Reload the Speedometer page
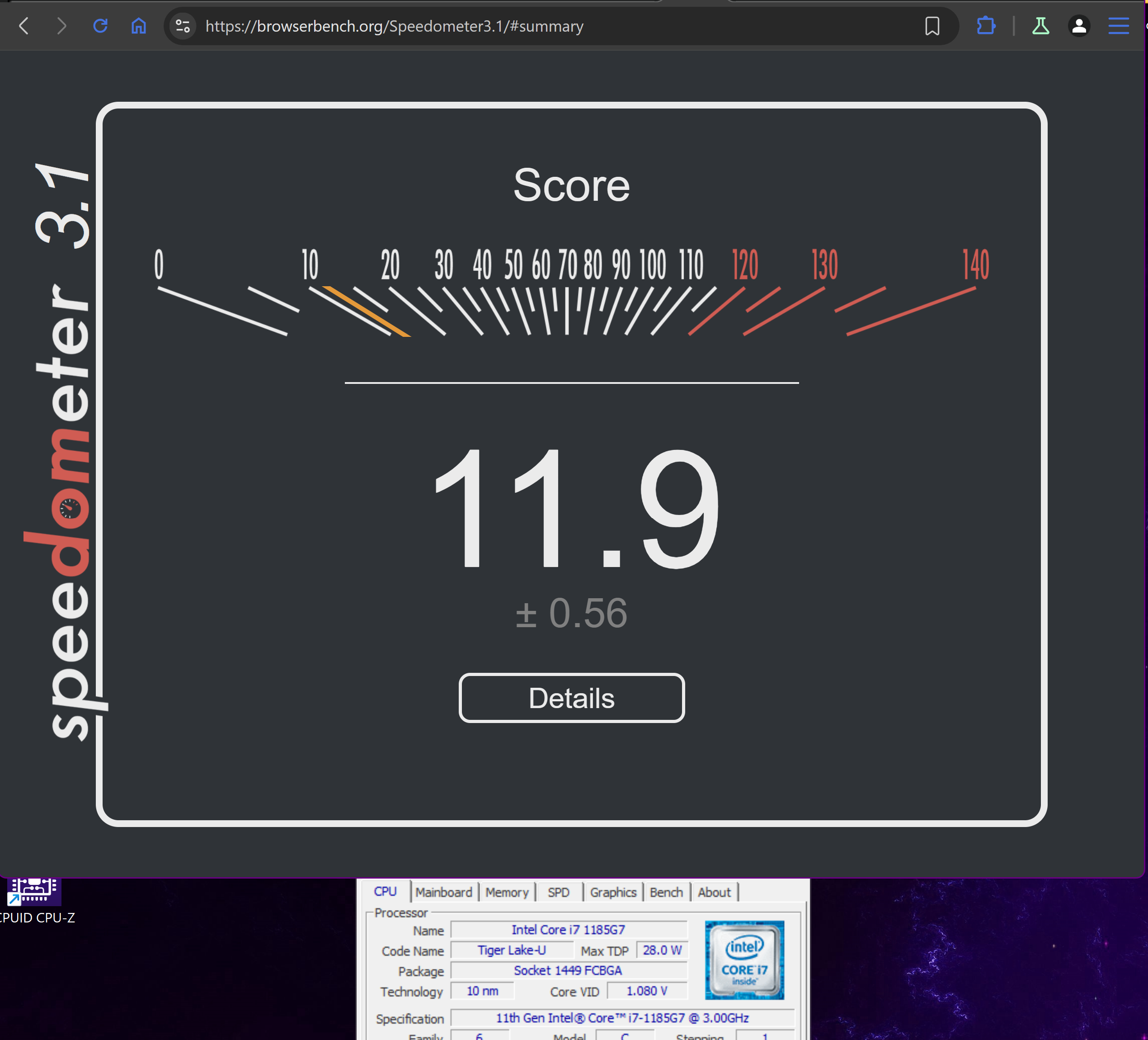This screenshot has width=1148, height=1040. coord(100,26)
